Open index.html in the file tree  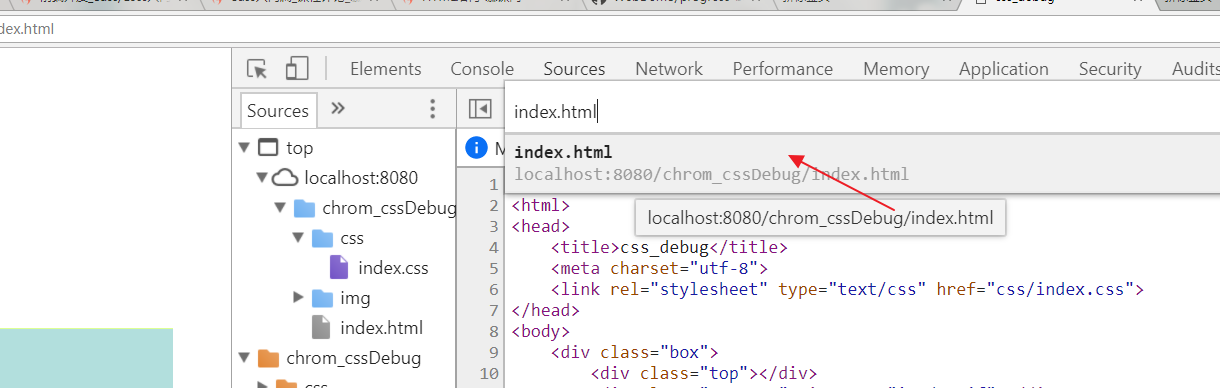coord(381,328)
